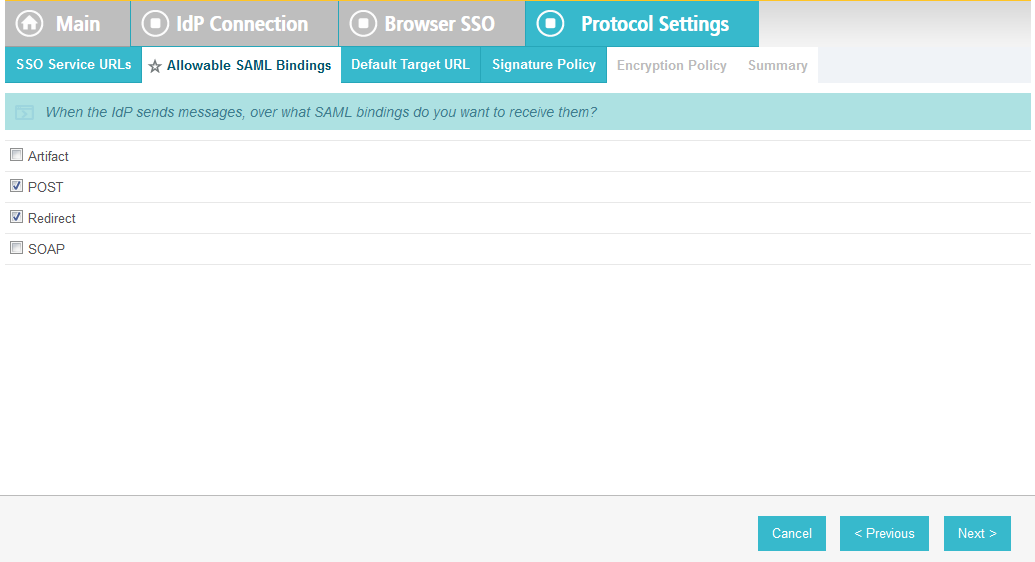Uncheck the Redirect binding checkbox
The height and width of the screenshot is (562, 1035).
click(x=17, y=217)
